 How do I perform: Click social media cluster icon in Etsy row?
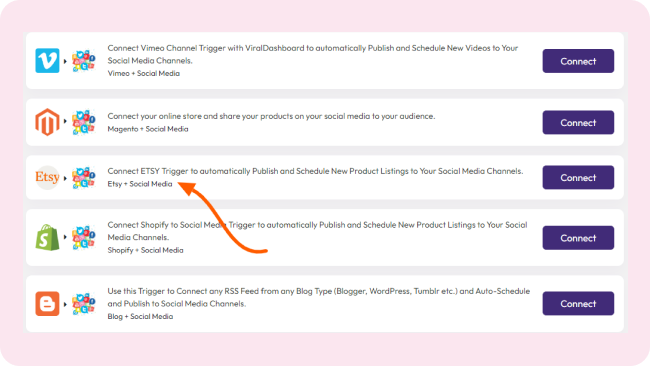pos(84,178)
